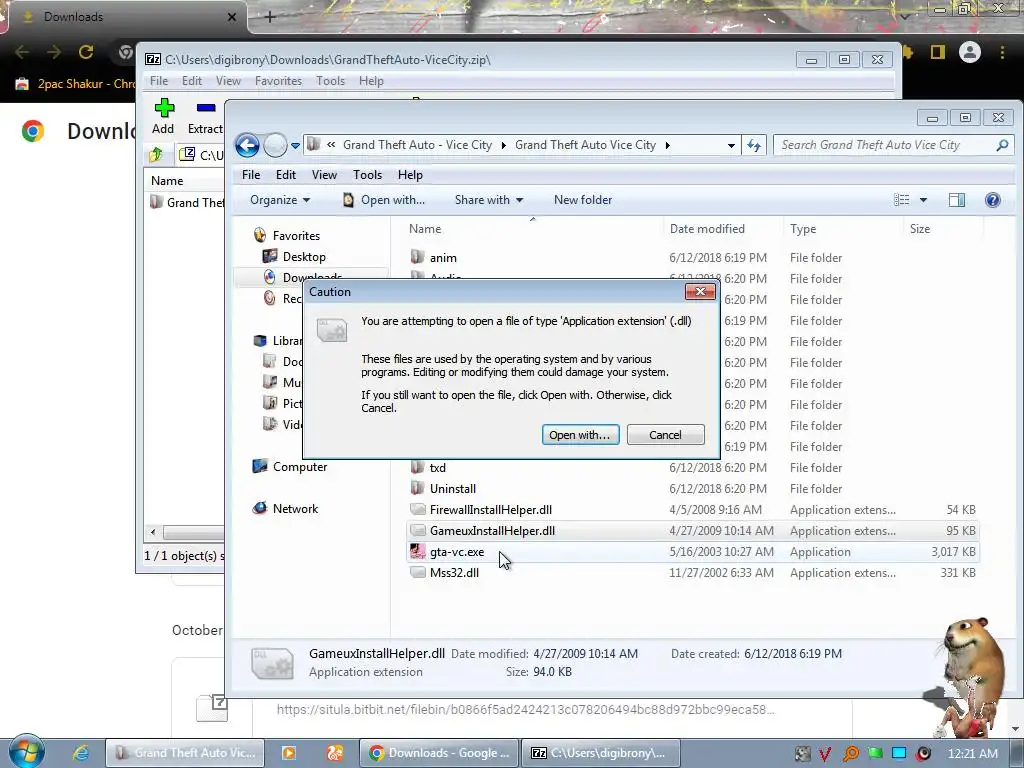This screenshot has width=1024, height=768.
Task: Open the Explorer Help menu
Action: (410, 175)
